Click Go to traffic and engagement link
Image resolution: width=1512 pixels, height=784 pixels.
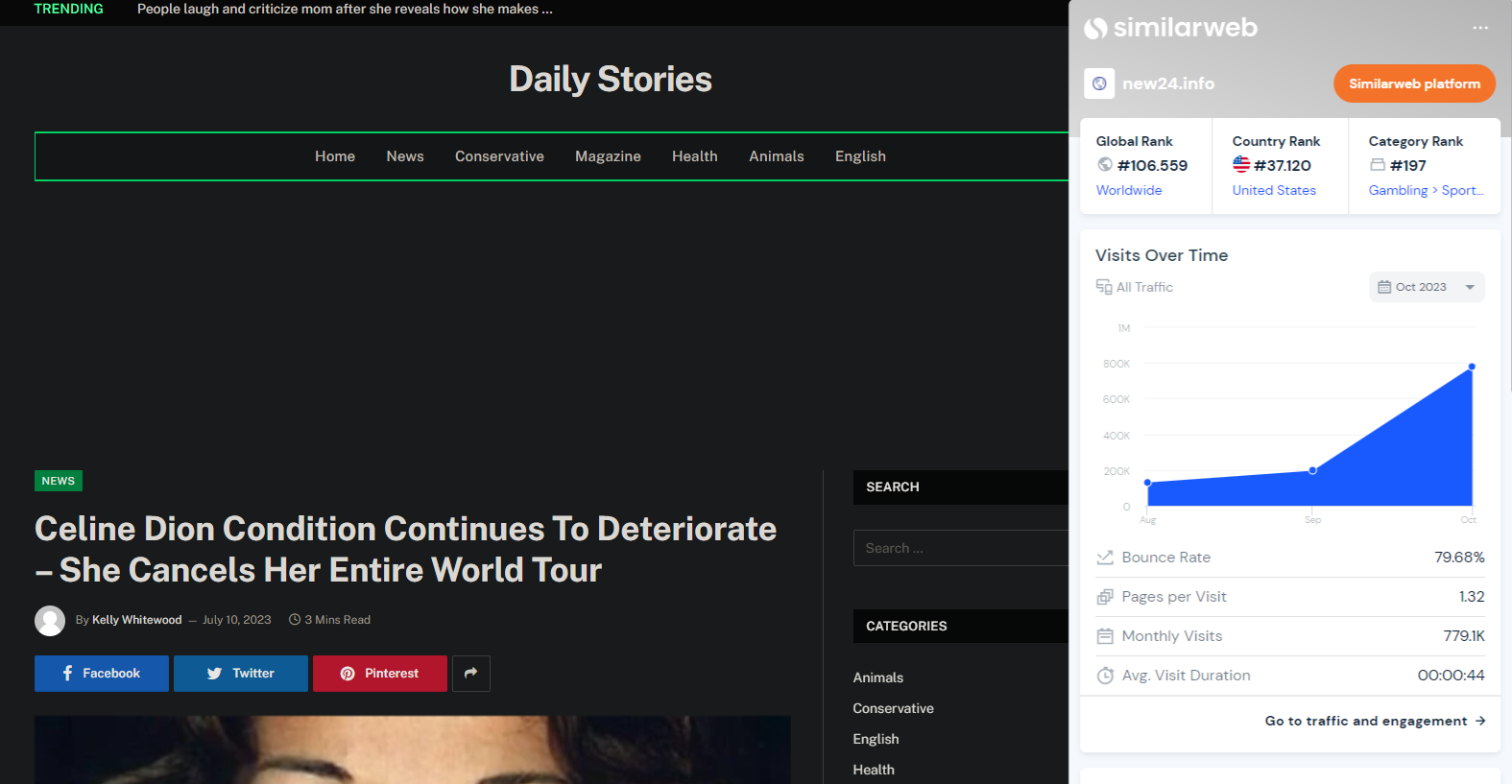point(1375,721)
